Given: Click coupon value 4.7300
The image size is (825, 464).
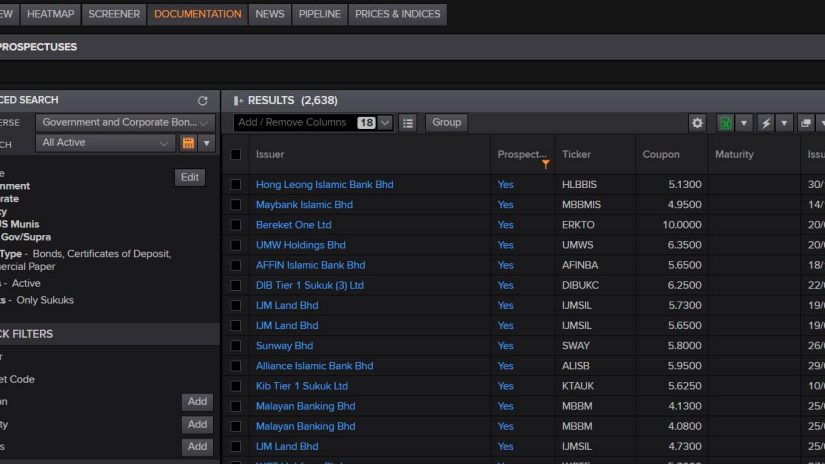Looking at the screenshot, I should [x=685, y=447].
